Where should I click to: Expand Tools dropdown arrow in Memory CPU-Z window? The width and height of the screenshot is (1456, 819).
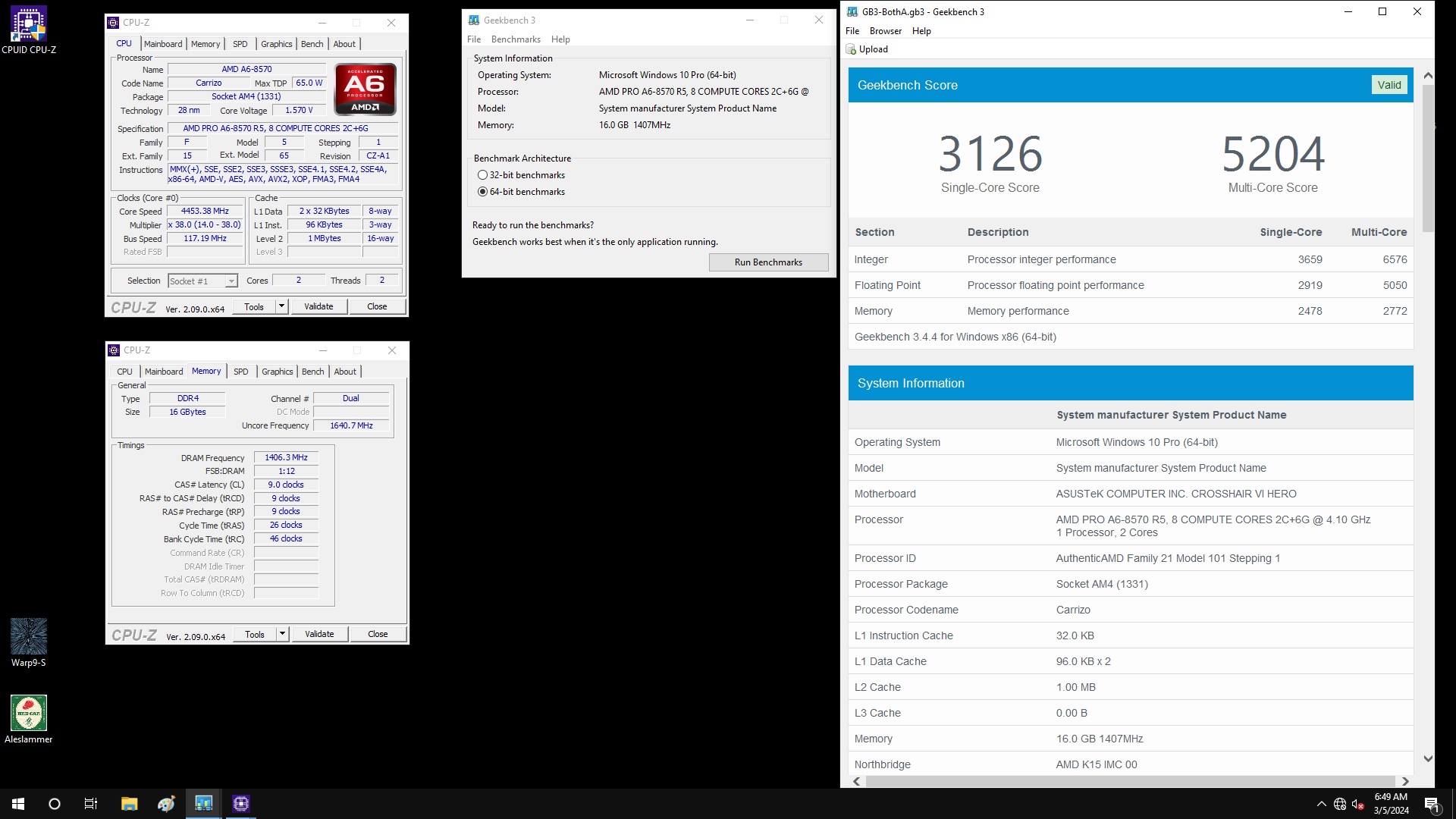point(282,634)
